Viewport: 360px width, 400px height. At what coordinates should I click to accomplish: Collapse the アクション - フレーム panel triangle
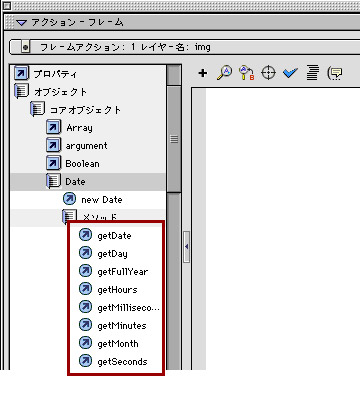(22, 23)
